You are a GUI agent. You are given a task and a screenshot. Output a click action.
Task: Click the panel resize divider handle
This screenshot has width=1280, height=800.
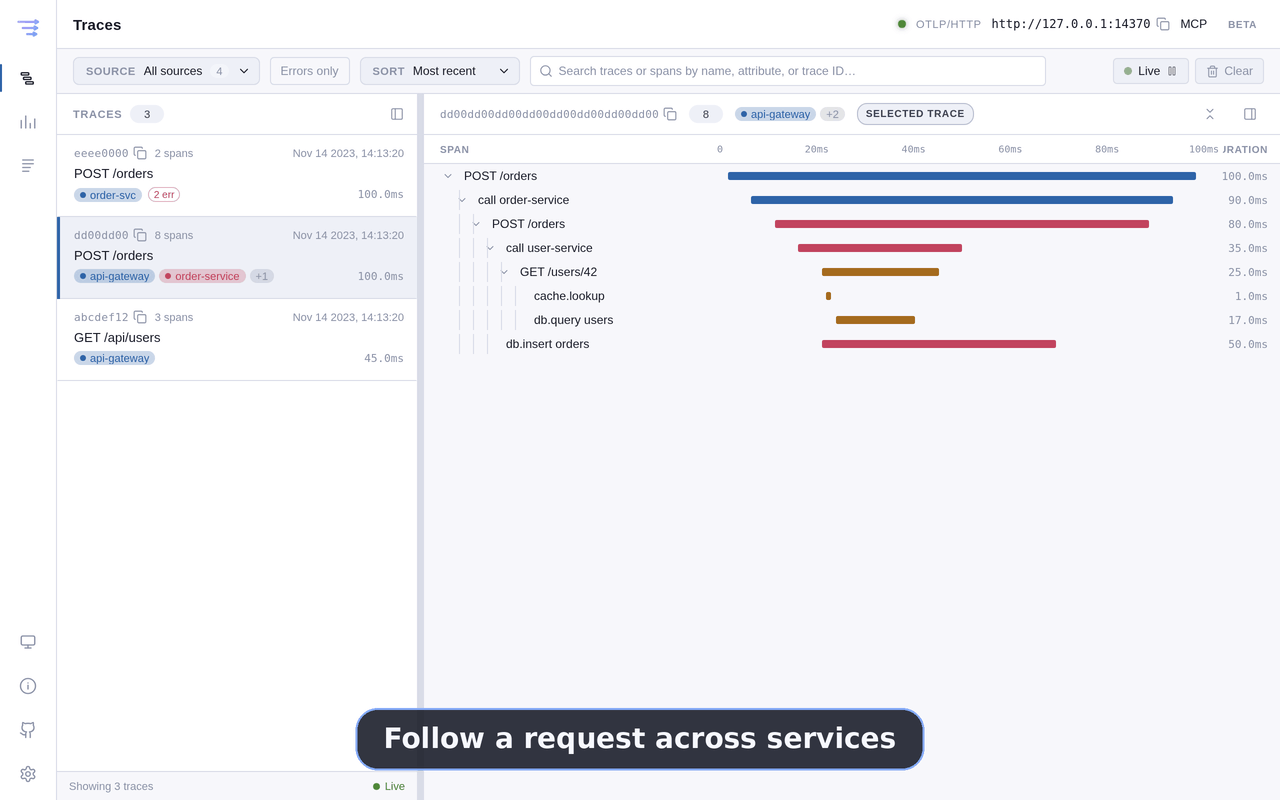click(420, 447)
